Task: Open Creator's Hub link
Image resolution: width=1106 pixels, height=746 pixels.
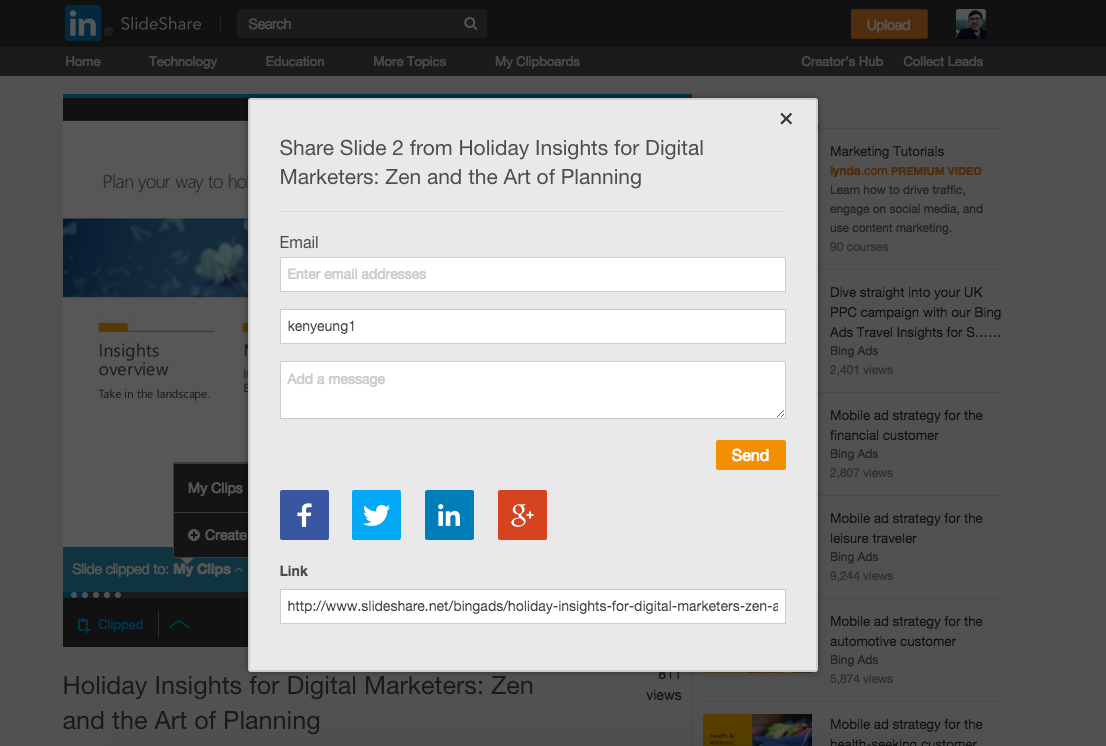Action: (841, 61)
